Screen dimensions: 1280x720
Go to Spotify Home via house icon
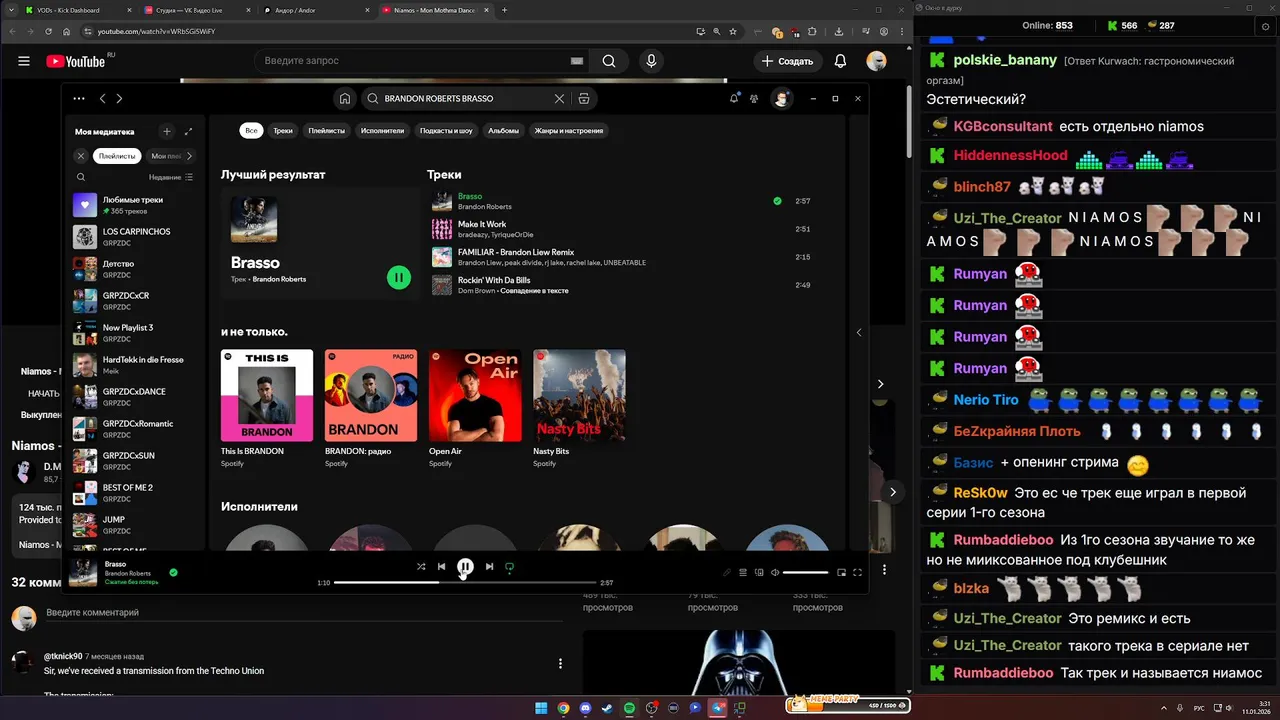pos(345,99)
